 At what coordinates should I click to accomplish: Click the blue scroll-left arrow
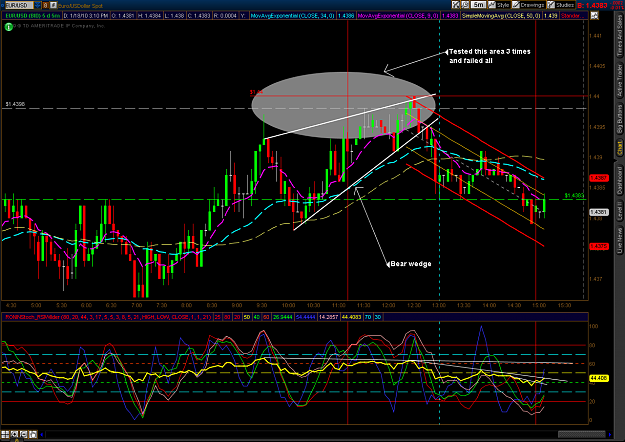42,434
